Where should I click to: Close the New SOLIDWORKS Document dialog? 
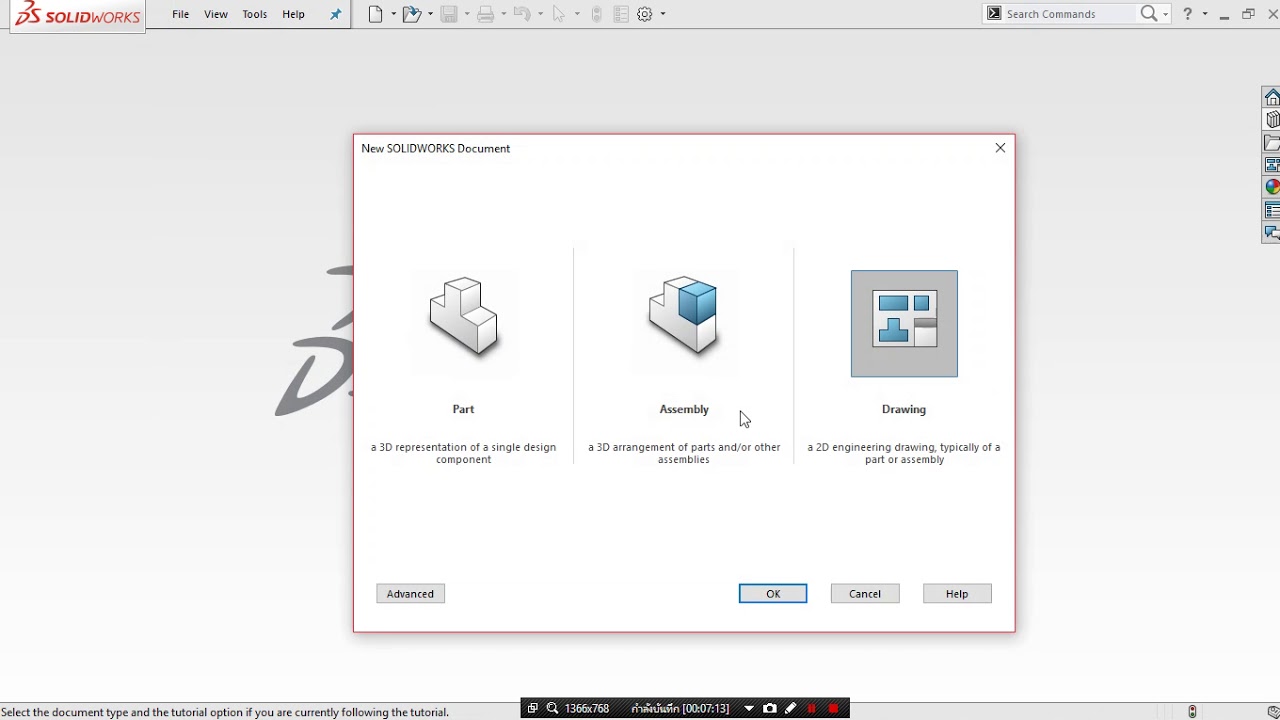[1000, 148]
